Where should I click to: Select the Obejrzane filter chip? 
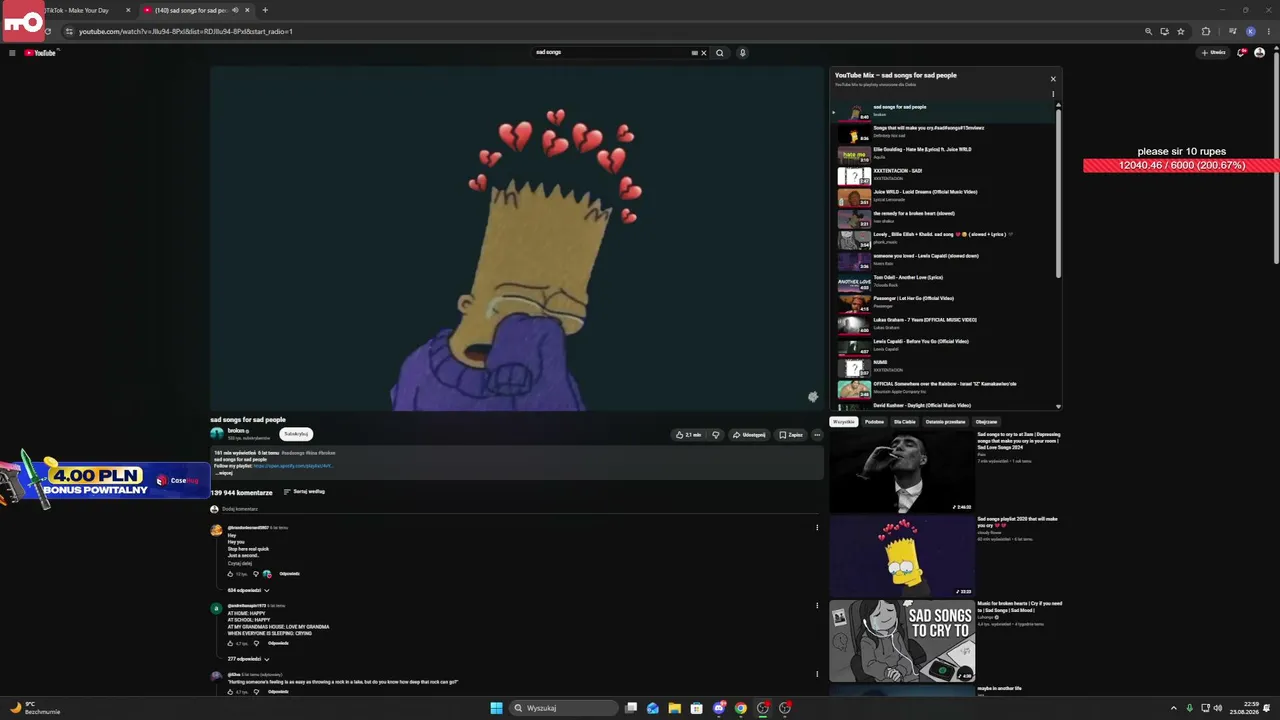(986, 422)
